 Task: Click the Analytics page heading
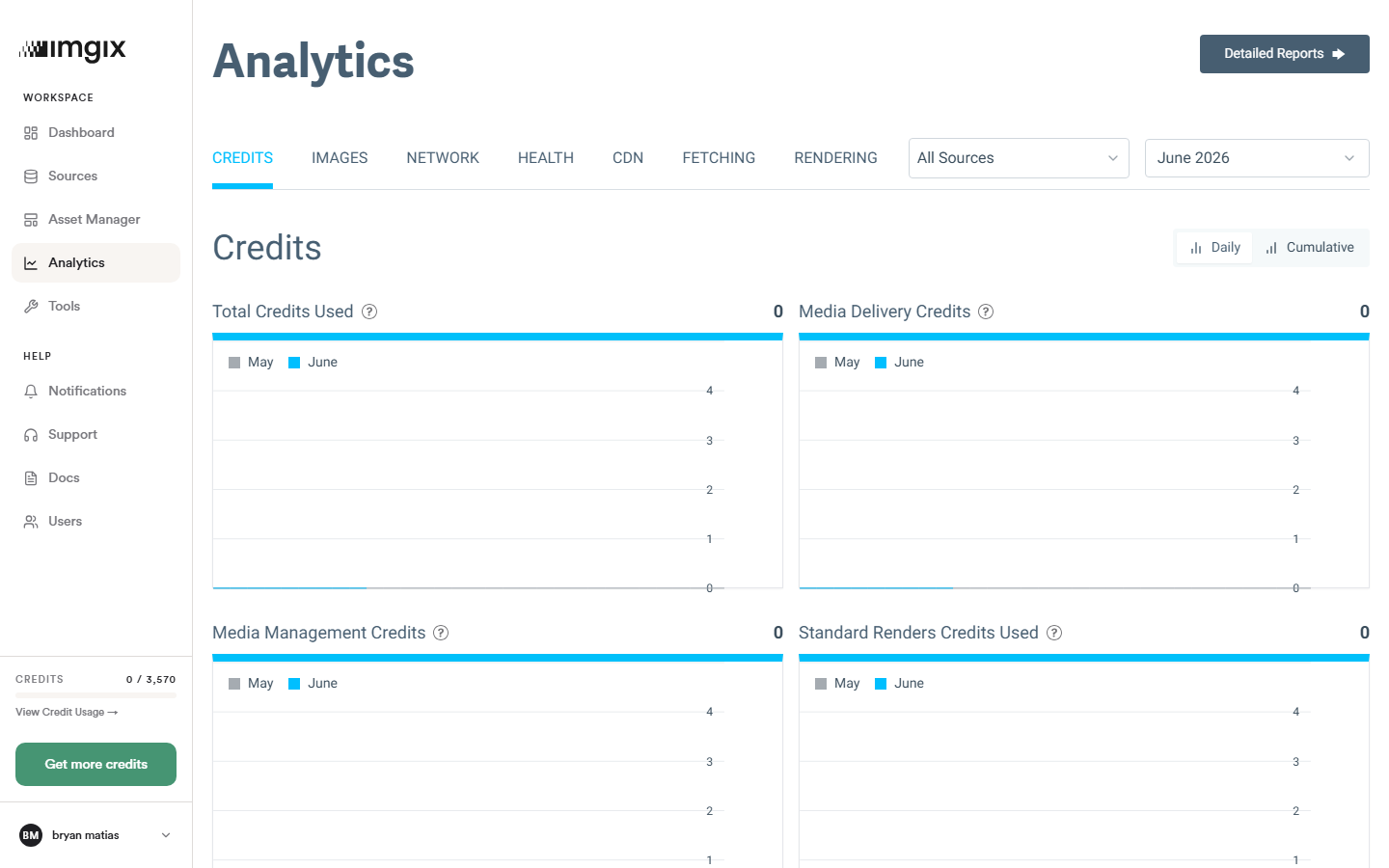pos(313,62)
